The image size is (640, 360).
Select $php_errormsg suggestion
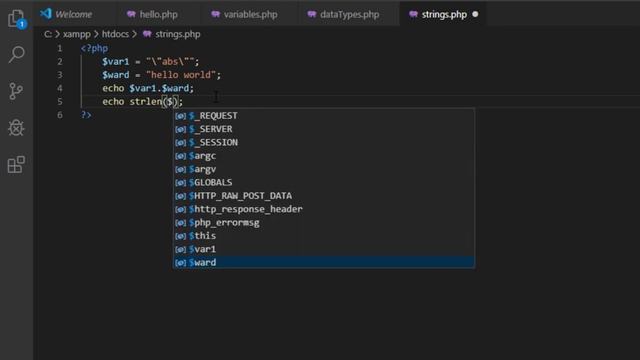[324, 222]
